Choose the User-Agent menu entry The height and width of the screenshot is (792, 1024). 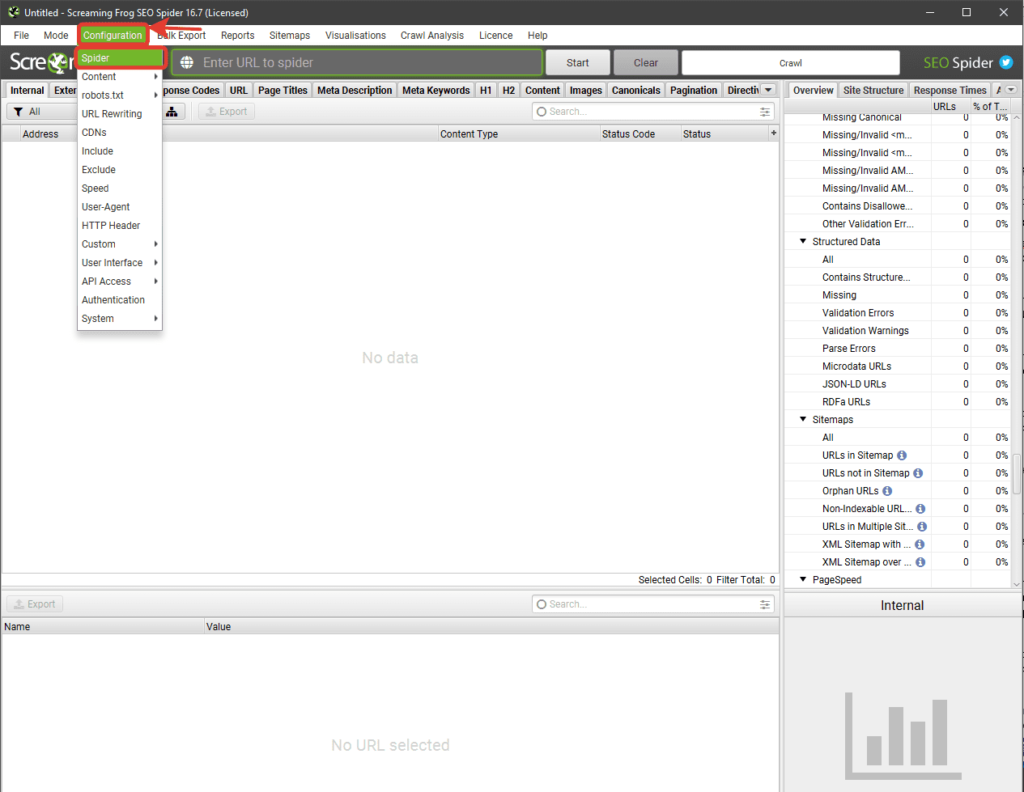(x=120, y=207)
